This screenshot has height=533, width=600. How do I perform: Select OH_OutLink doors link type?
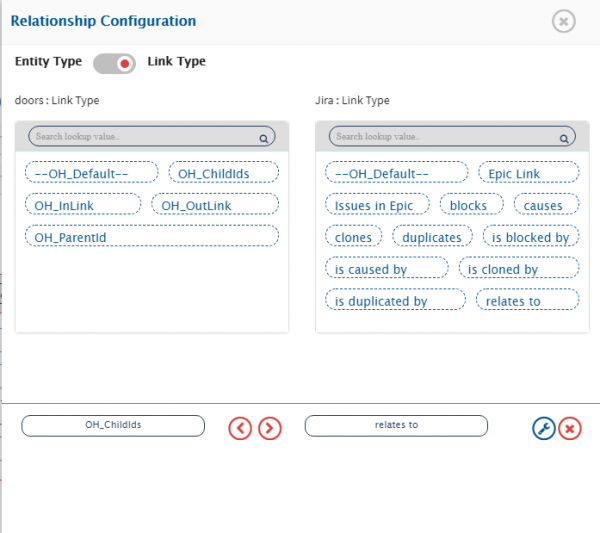(x=215, y=205)
